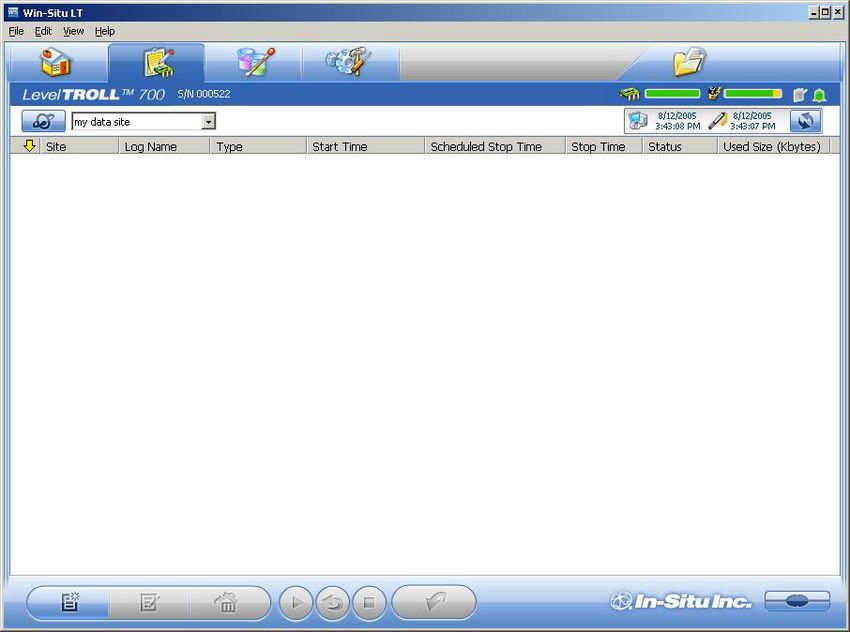Open the Help menu
Image resolution: width=850 pixels, height=632 pixels.
click(105, 31)
